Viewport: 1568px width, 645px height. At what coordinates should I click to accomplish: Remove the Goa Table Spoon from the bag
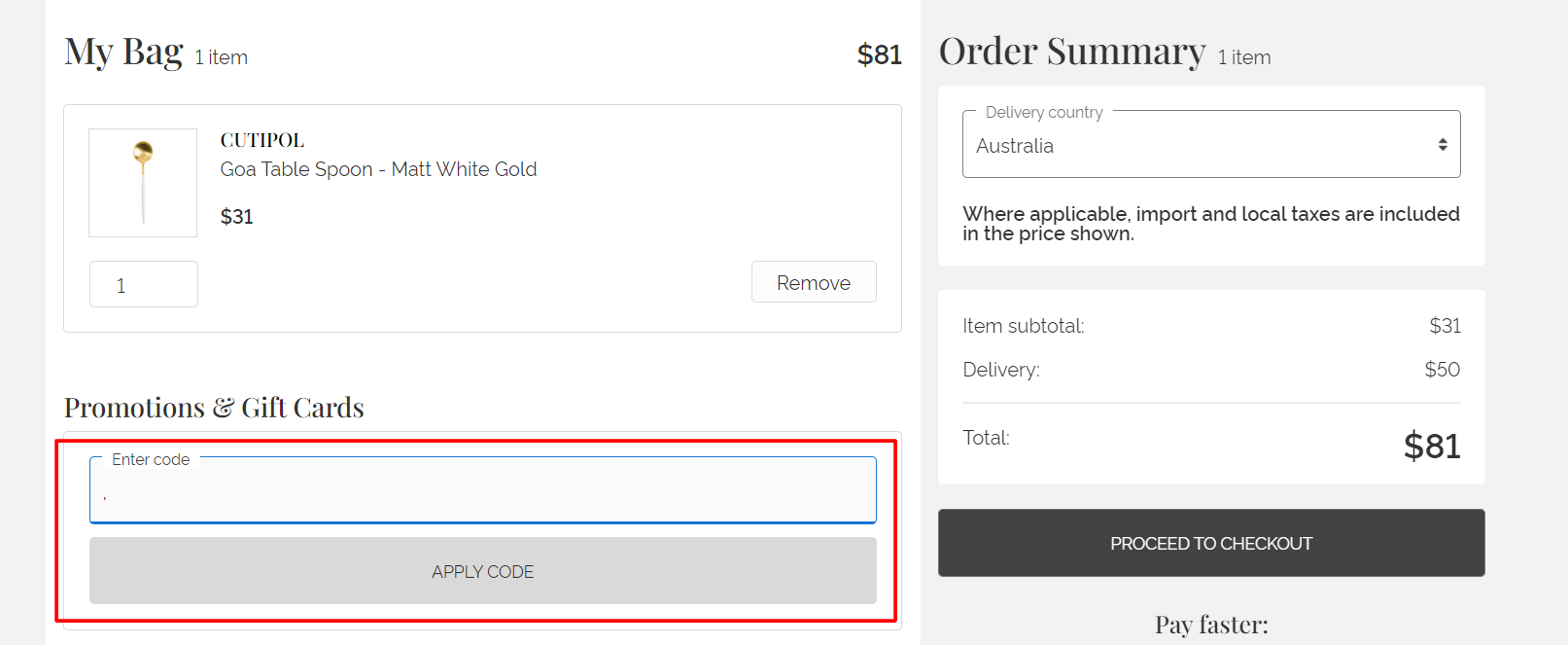[814, 282]
